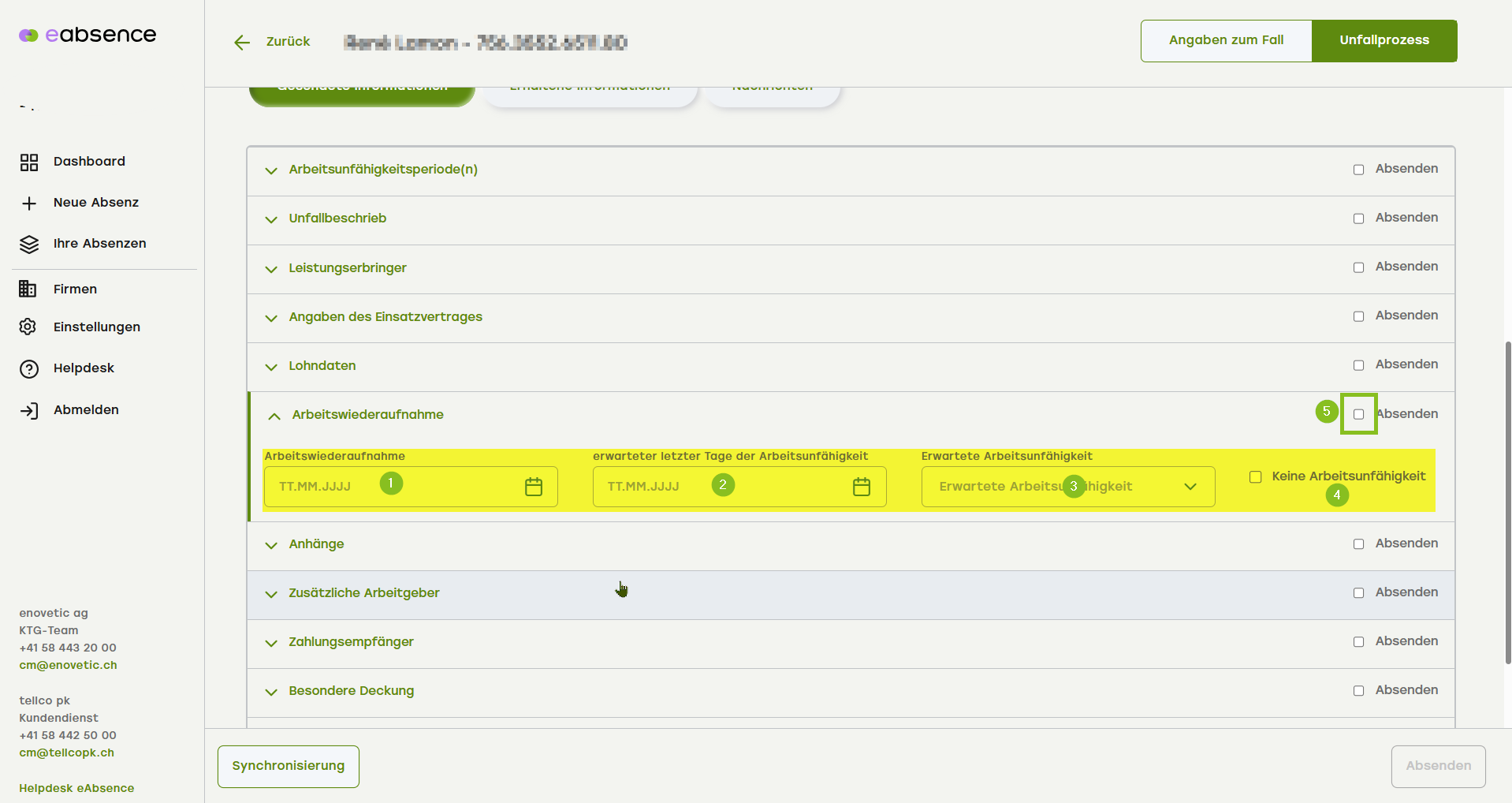
Task: Open calendar picker for Arbeitswiederaufnahme date
Action: coord(534,487)
